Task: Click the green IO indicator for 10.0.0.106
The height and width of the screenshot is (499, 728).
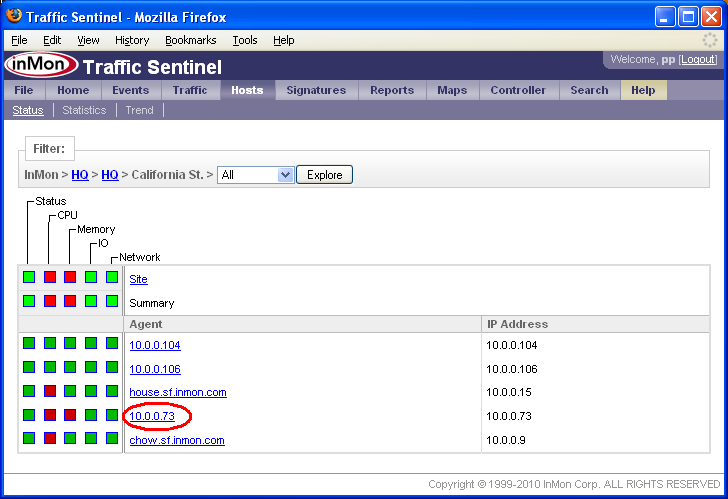Action: click(91, 367)
